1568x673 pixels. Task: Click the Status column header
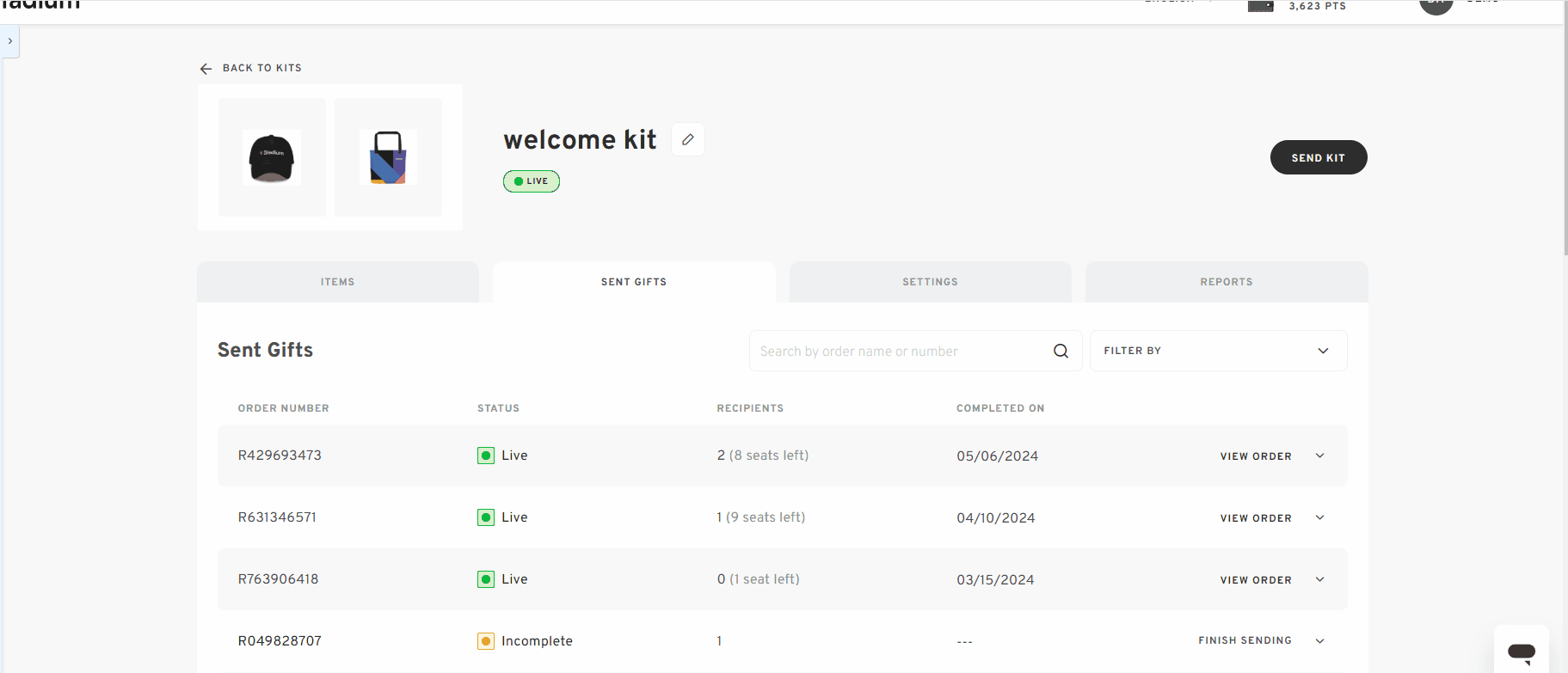(x=499, y=408)
